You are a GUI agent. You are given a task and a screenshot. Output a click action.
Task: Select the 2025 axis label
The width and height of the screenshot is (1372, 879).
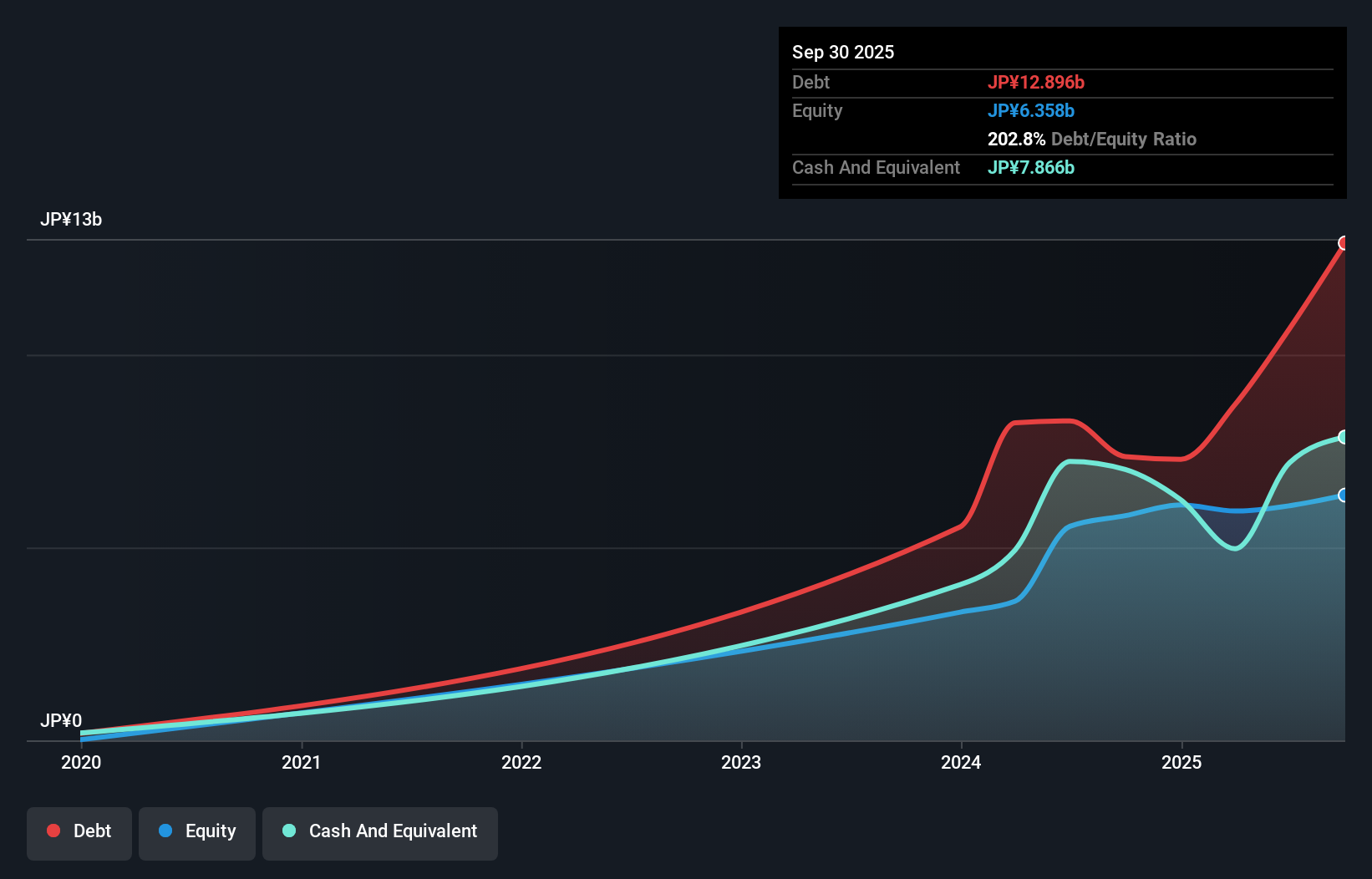pyautogui.click(x=1181, y=762)
